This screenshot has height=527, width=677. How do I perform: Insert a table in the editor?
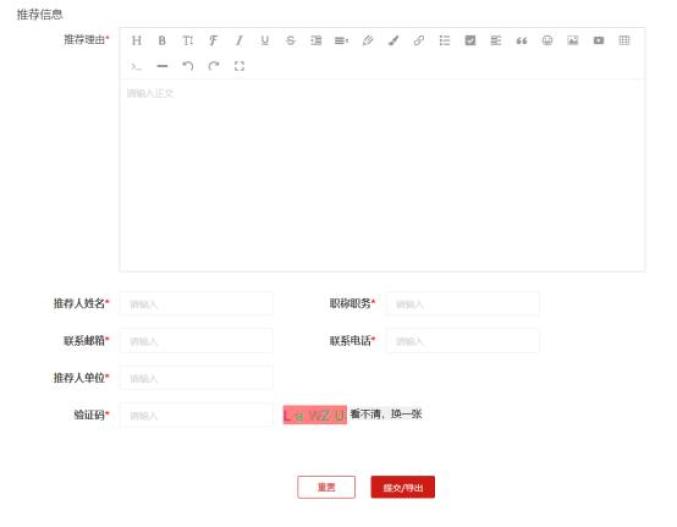tap(624, 41)
